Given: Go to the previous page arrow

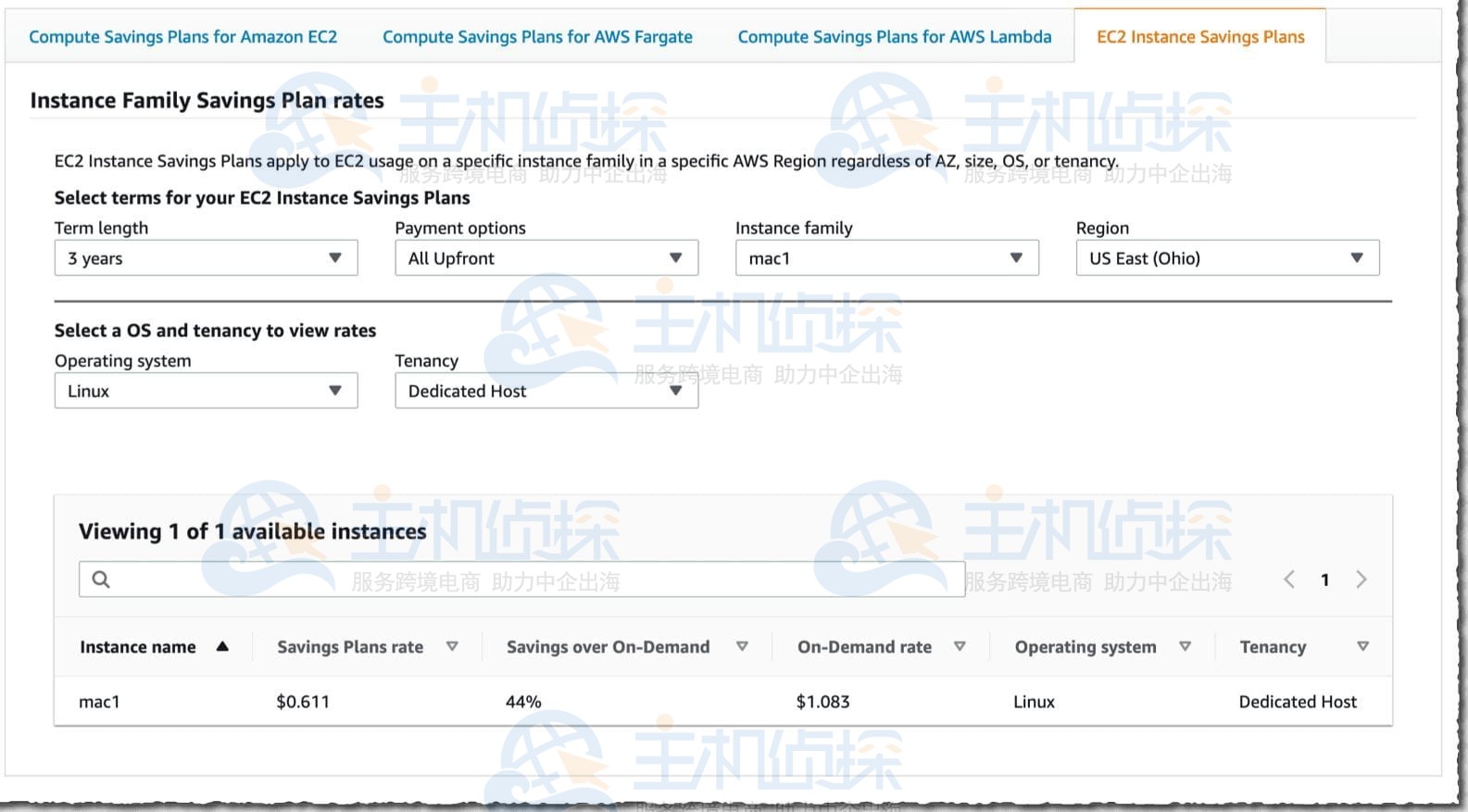Looking at the screenshot, I should click(1288, 580).
